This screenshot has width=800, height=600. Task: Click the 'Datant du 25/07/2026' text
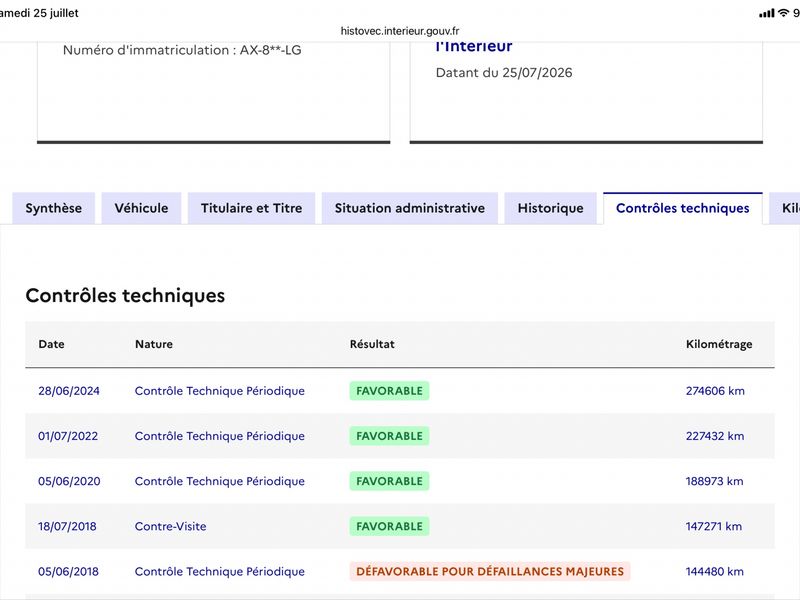click(x=504, y=72)
